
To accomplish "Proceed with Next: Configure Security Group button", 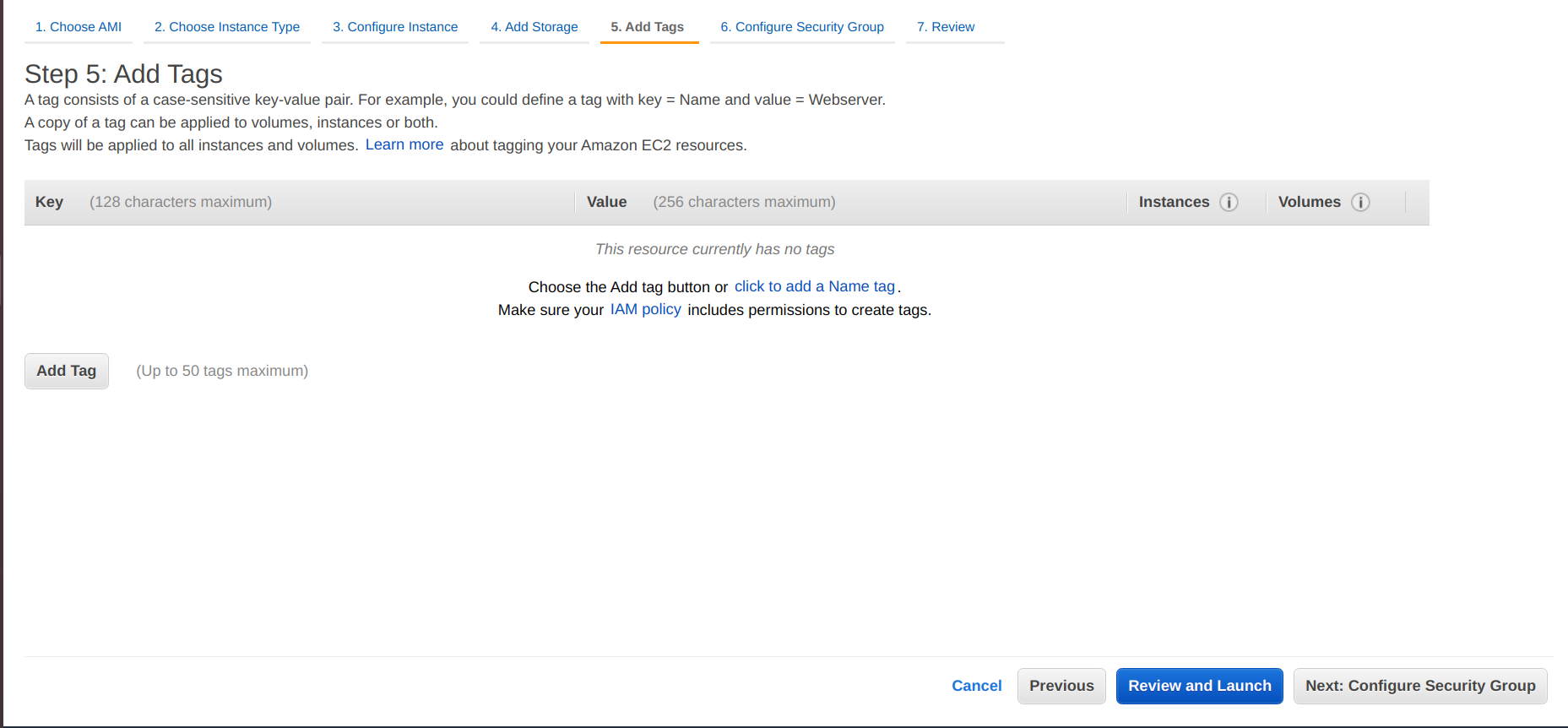I will click(x=1420, y=686).
